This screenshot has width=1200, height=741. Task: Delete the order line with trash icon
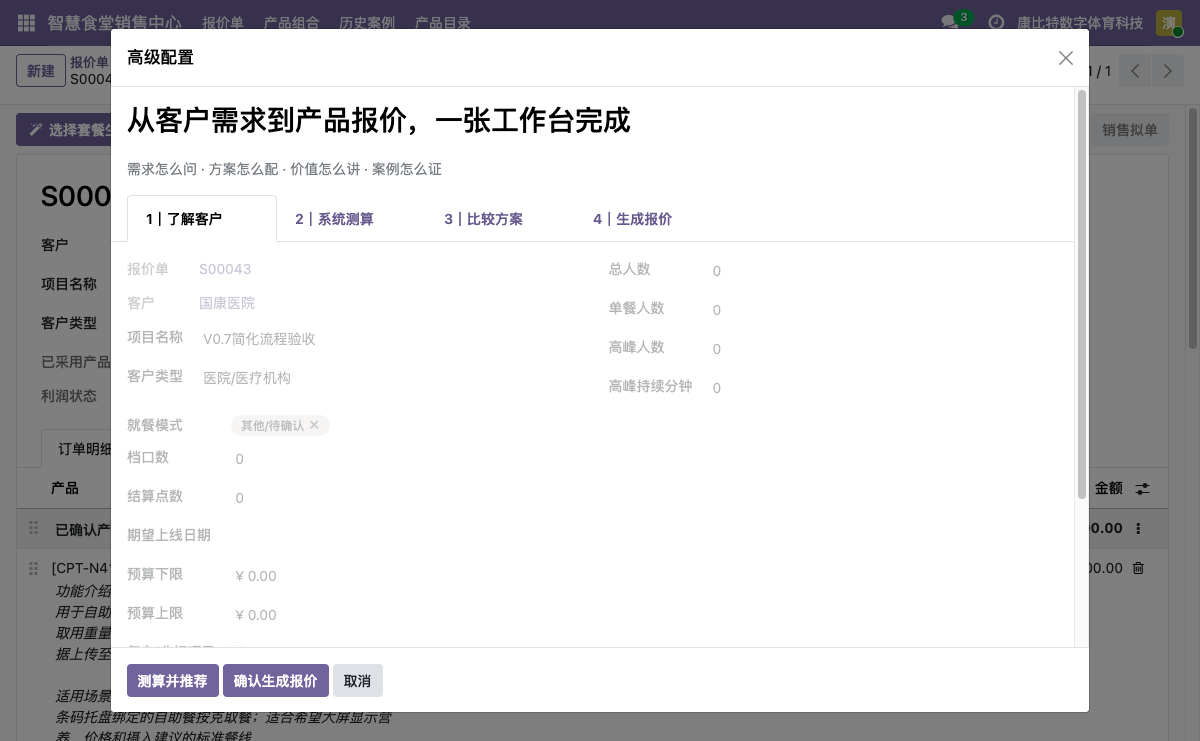[1138, 568]
